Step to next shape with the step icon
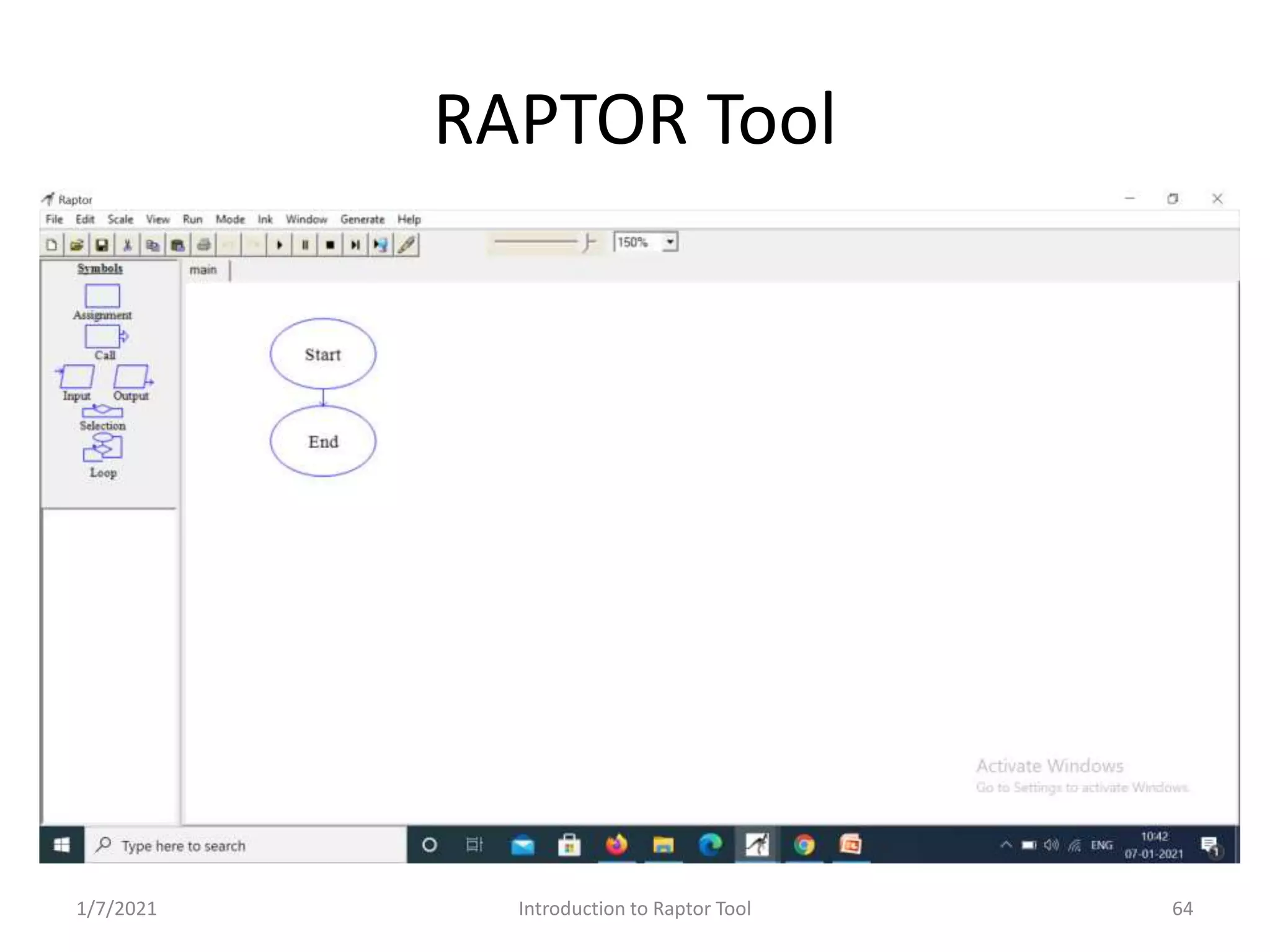1270x952 pixels. point(355,245)
